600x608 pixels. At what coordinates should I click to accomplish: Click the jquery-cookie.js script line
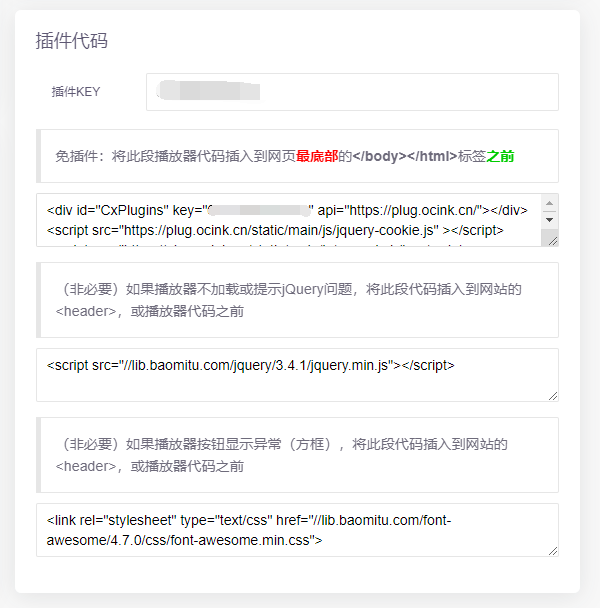[275, 230]
